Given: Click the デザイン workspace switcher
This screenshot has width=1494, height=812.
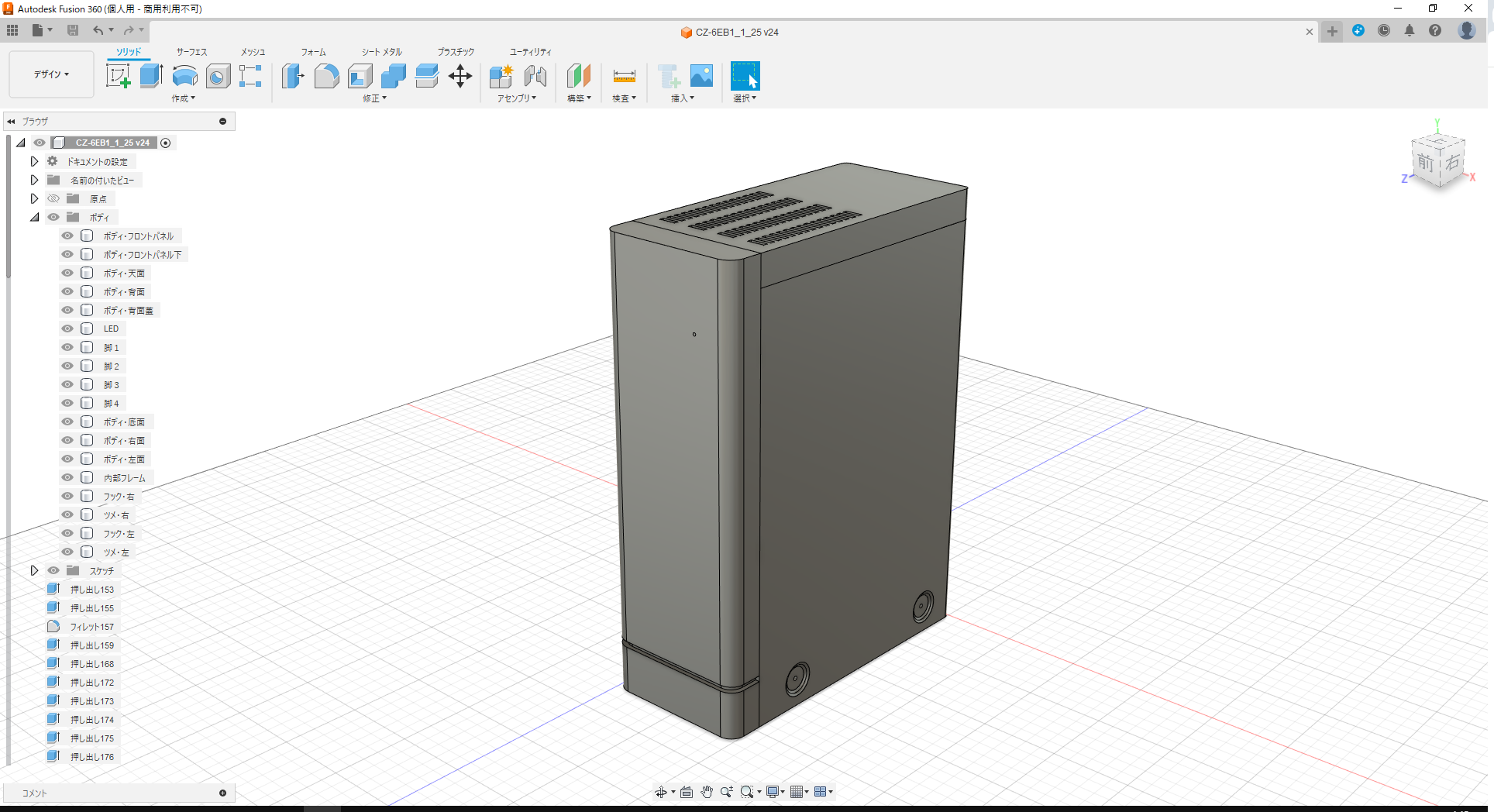Looking at the screenshot, I should click(50, 74).
